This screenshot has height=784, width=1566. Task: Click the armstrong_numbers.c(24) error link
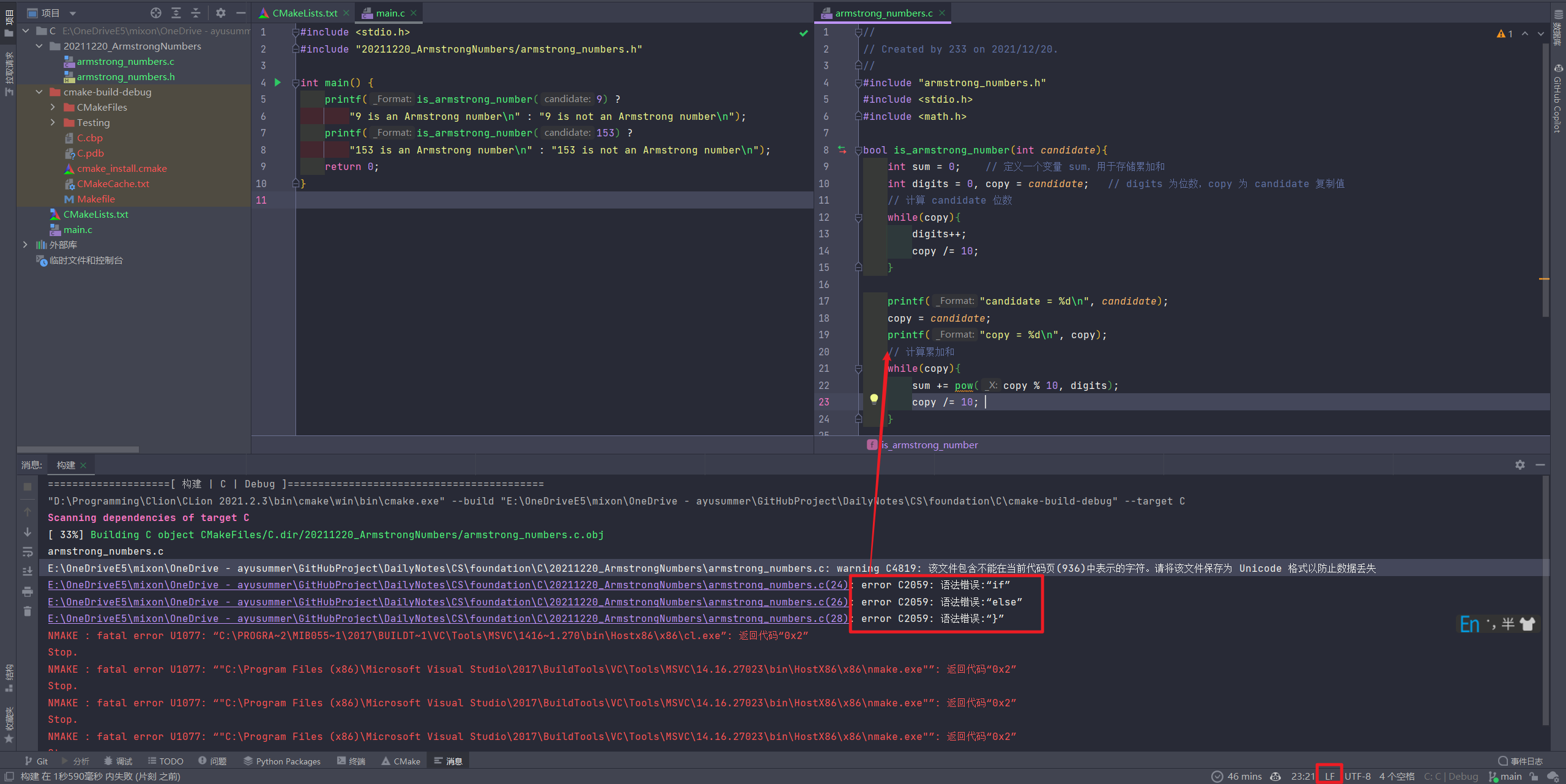[x=448, y=585]
